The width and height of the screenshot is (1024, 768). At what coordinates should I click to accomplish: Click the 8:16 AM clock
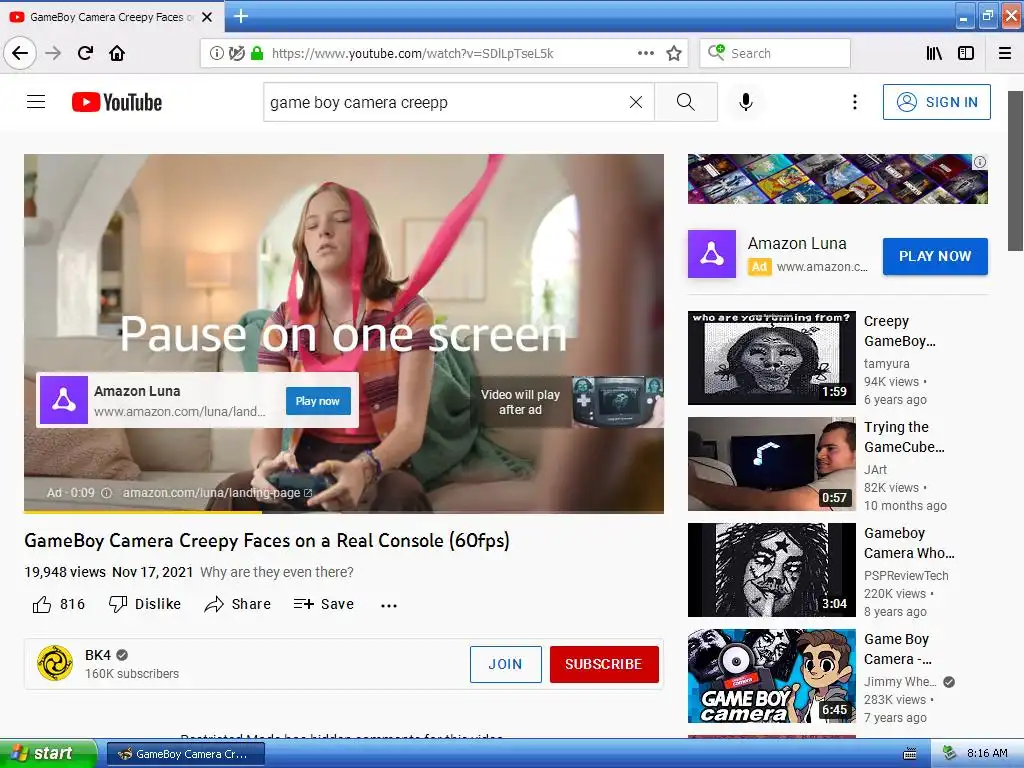[987, 753]
